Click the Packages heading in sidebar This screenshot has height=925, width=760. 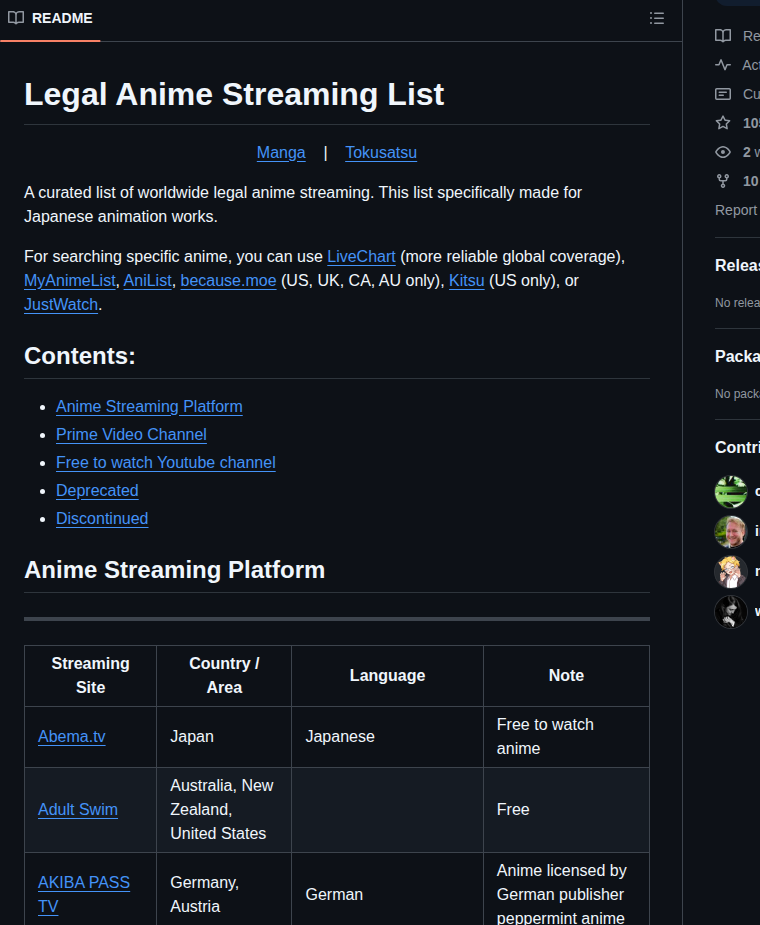[x=737, y=356]
